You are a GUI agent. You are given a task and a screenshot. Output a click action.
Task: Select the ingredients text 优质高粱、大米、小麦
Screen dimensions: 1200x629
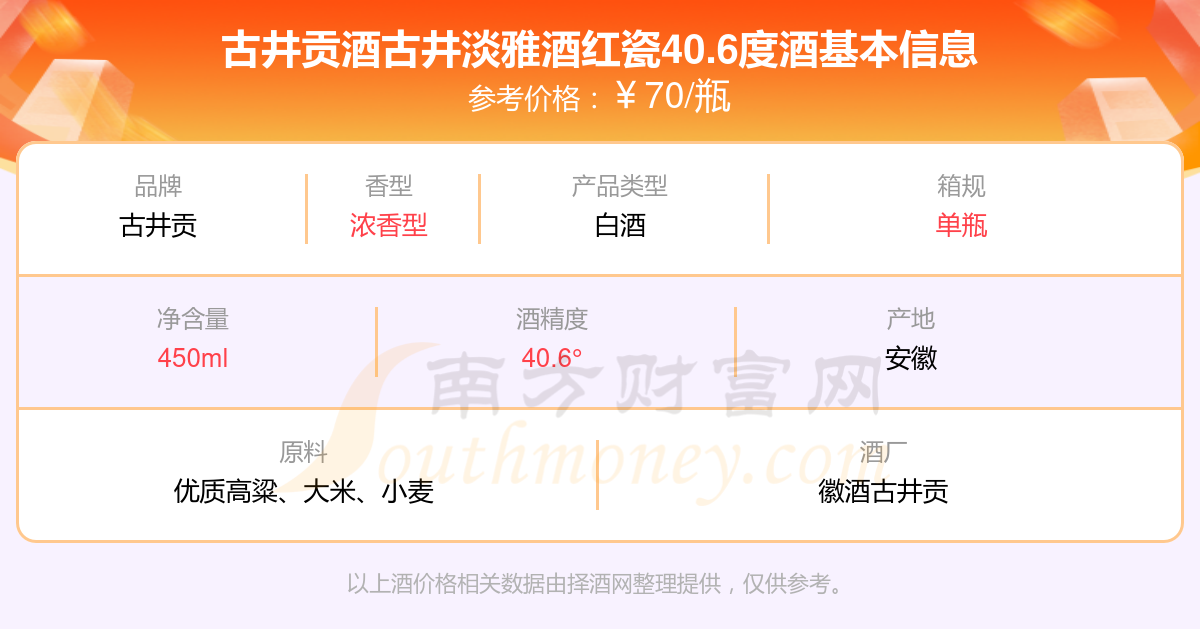303,491
